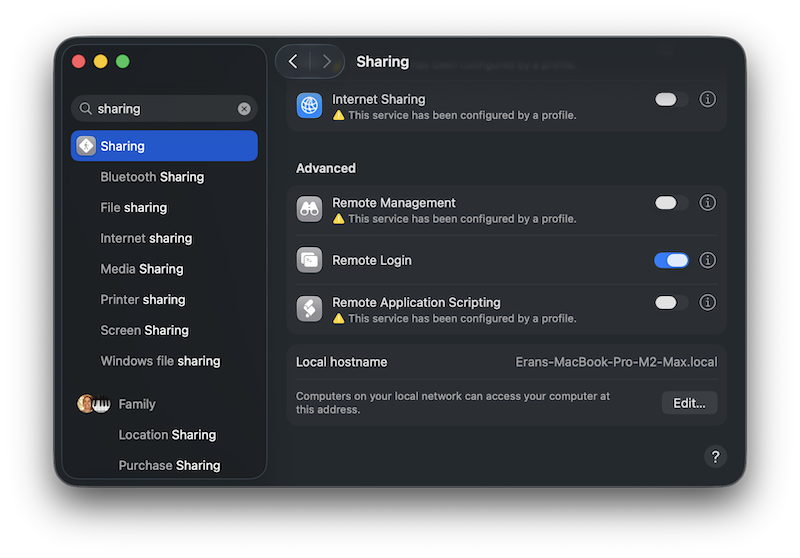Click the Remote Login terminal icon
800x558 pixels.
[309, 260]
